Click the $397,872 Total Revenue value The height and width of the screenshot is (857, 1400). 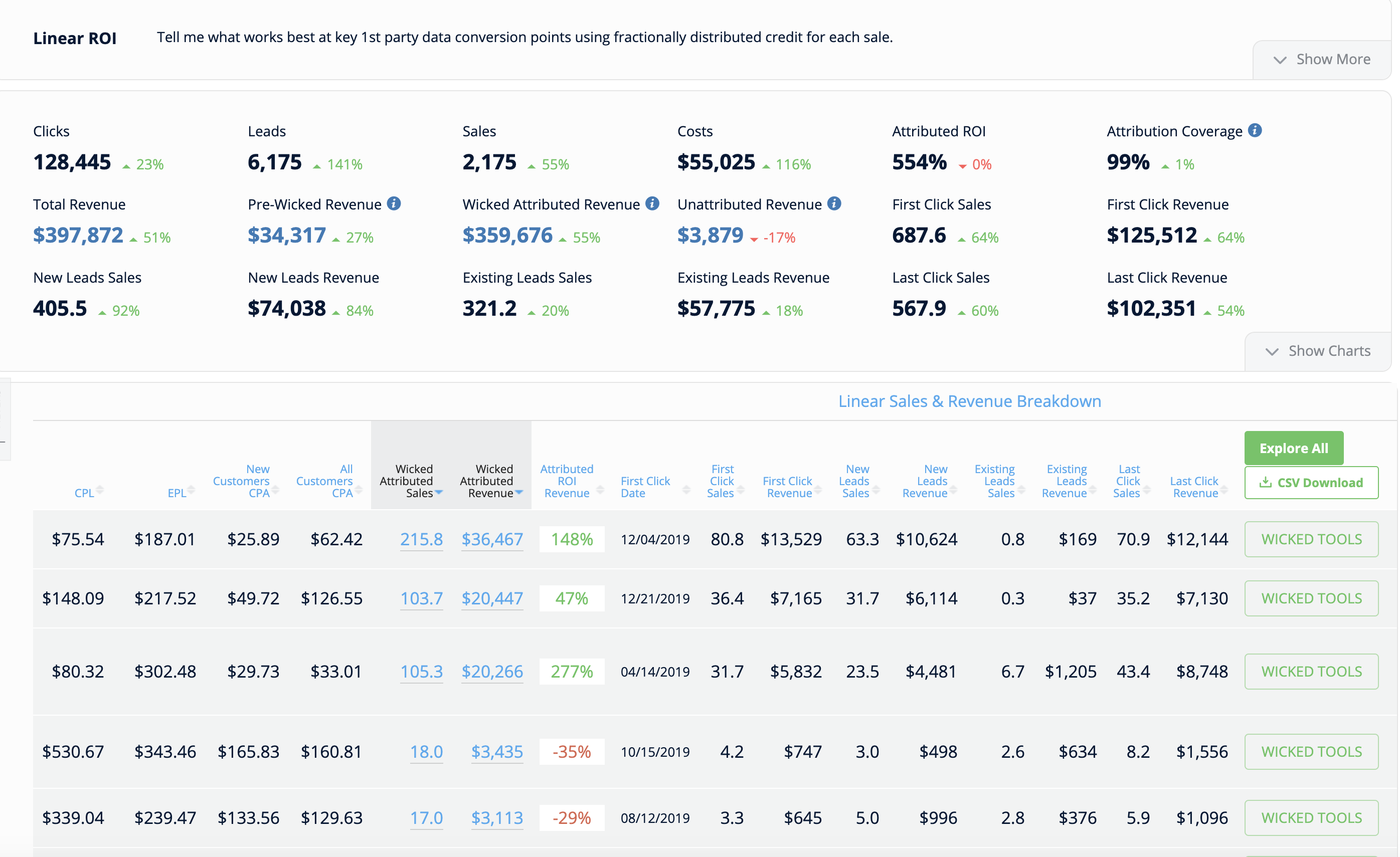coord(78,235)
